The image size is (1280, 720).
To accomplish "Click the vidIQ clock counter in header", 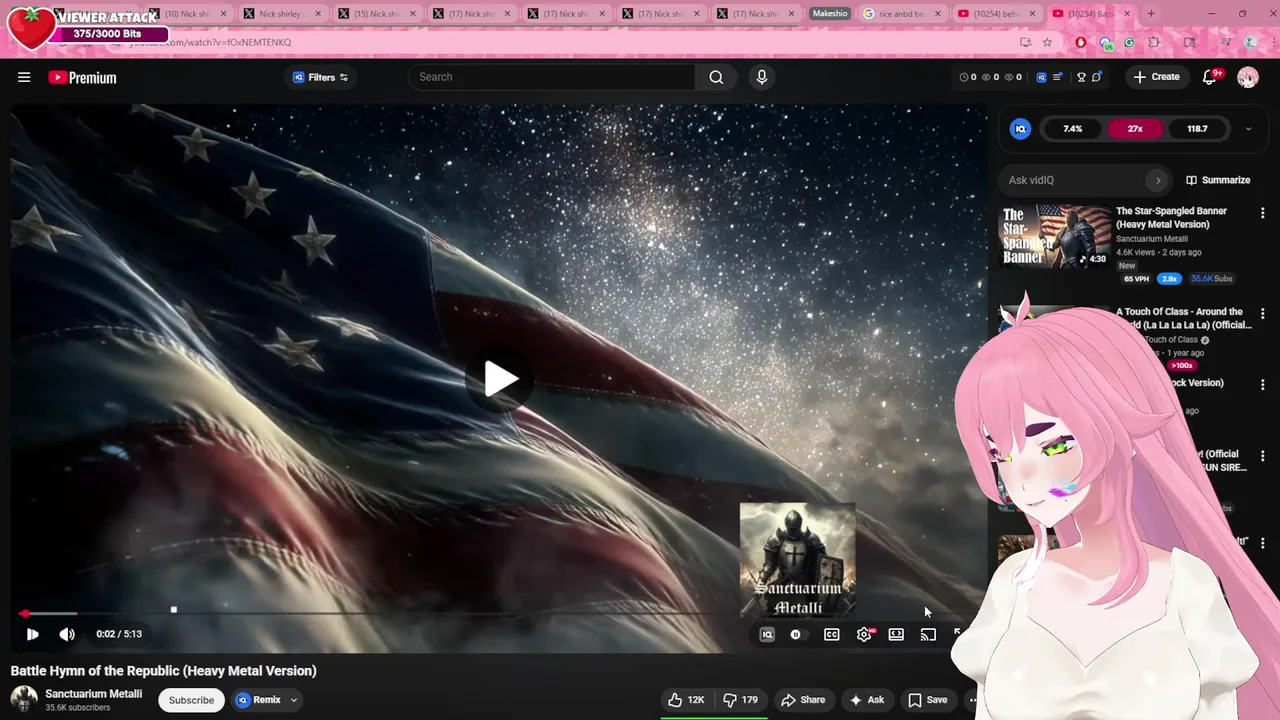I will (968, 77).
